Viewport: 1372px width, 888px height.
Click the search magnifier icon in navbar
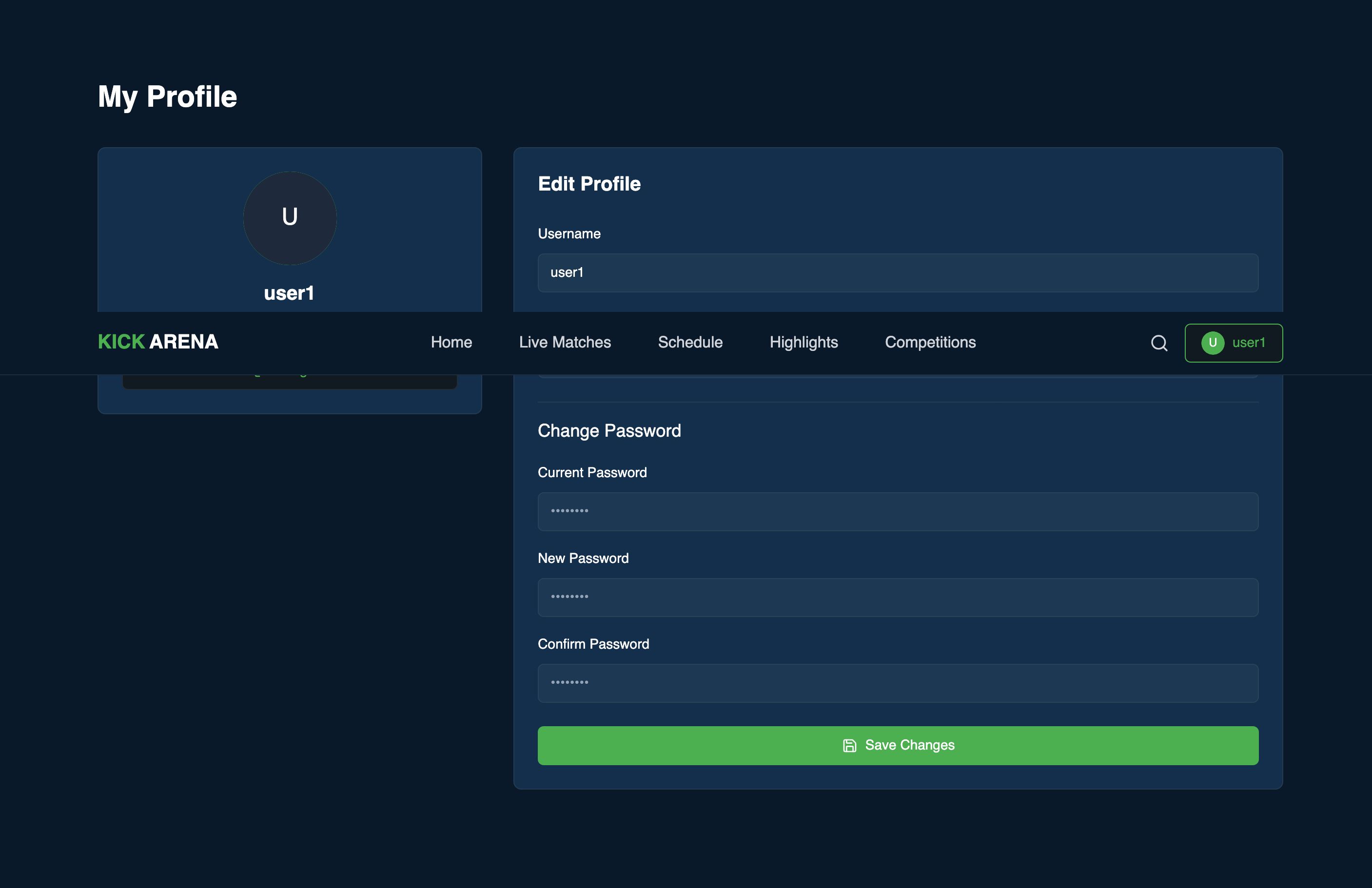click(1159, 343)
